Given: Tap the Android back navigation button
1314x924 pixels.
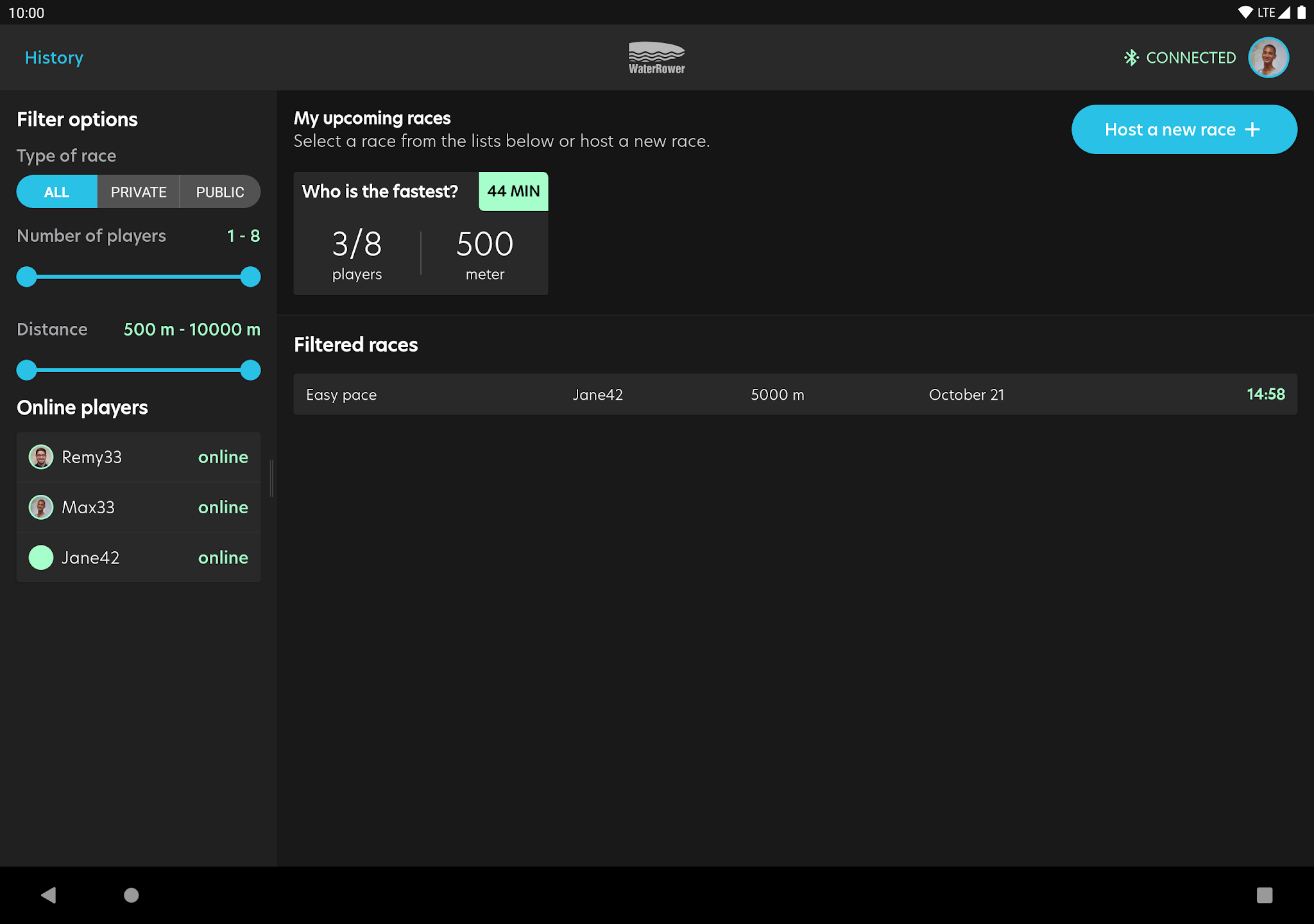Looking at the screenshot, I should 49,895.
